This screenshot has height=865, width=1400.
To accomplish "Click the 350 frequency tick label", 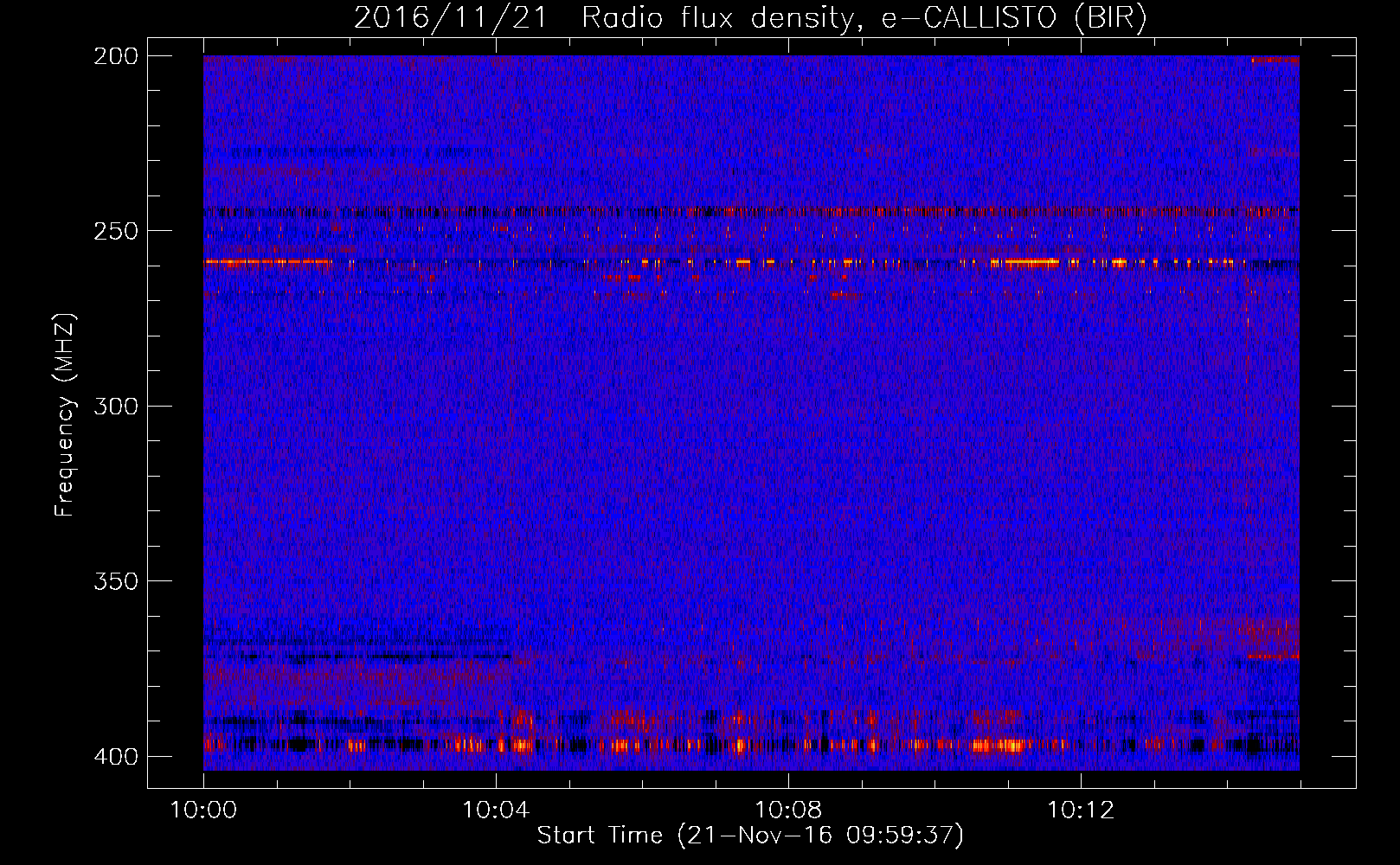I will click(x=116, y=581).
